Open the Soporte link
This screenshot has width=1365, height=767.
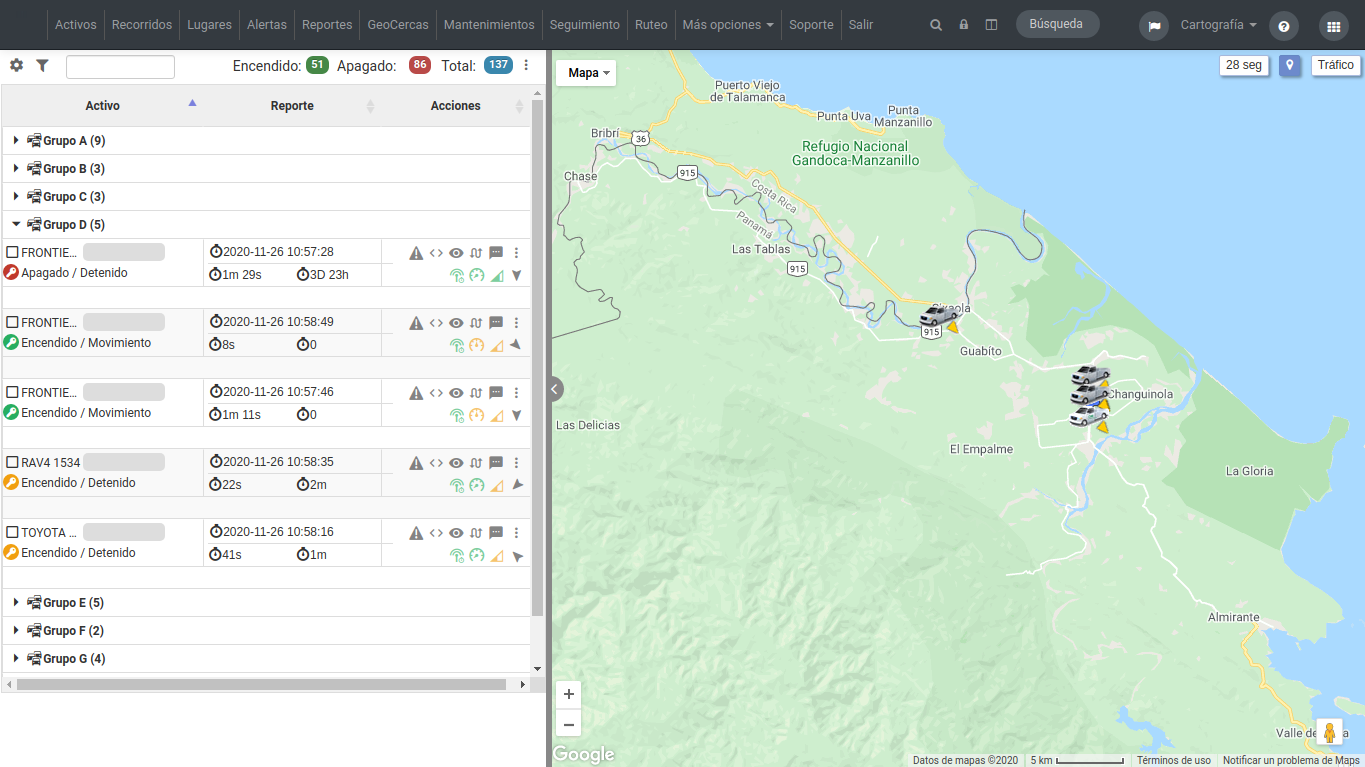click(x=811, y=25)
